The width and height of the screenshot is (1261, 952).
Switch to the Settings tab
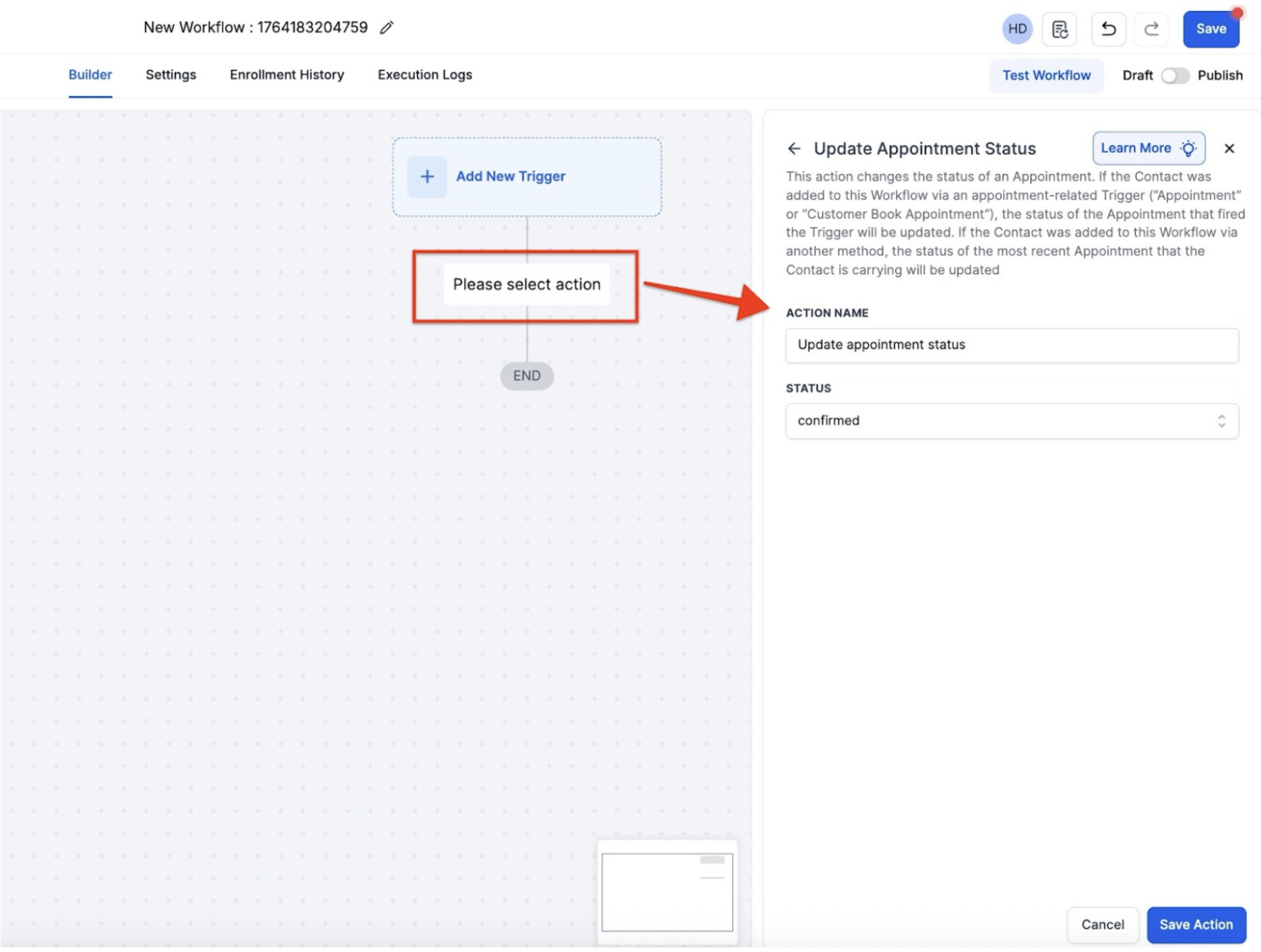[171, 75]
